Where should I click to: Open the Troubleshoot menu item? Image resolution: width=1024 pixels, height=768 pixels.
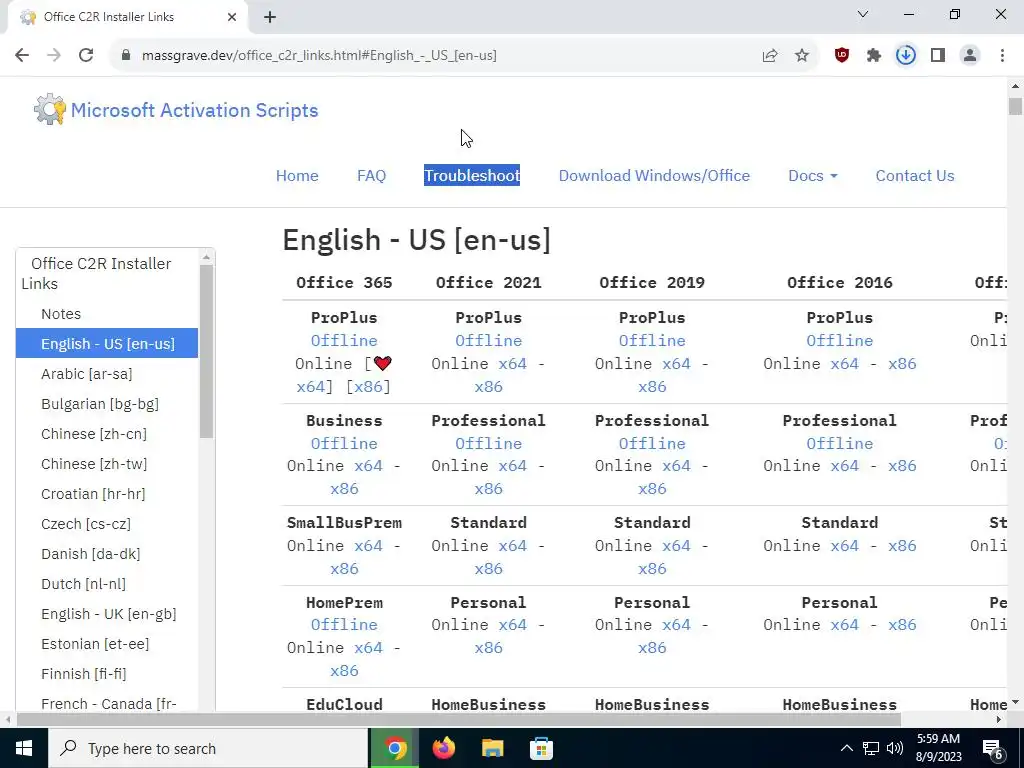click(472, 176)
